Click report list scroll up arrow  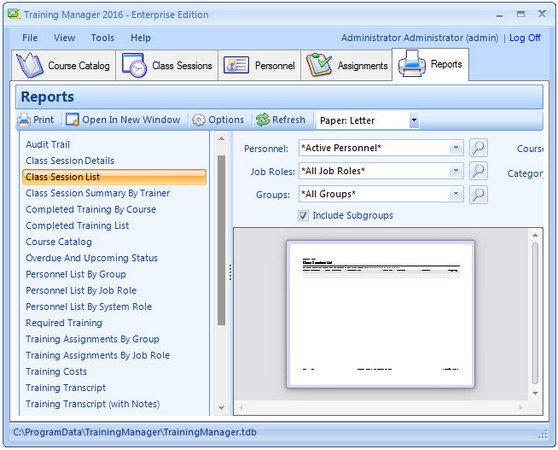[221, 138]
